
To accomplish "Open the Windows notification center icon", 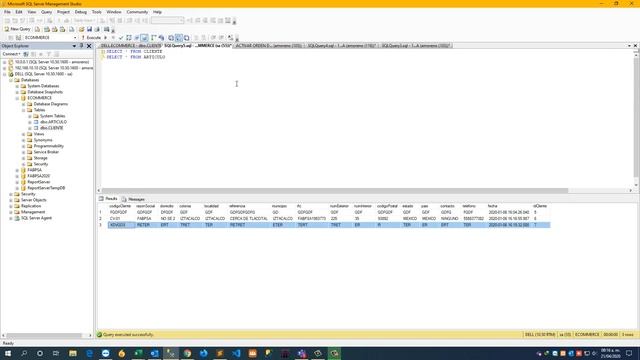I will [x=629, y=353].
